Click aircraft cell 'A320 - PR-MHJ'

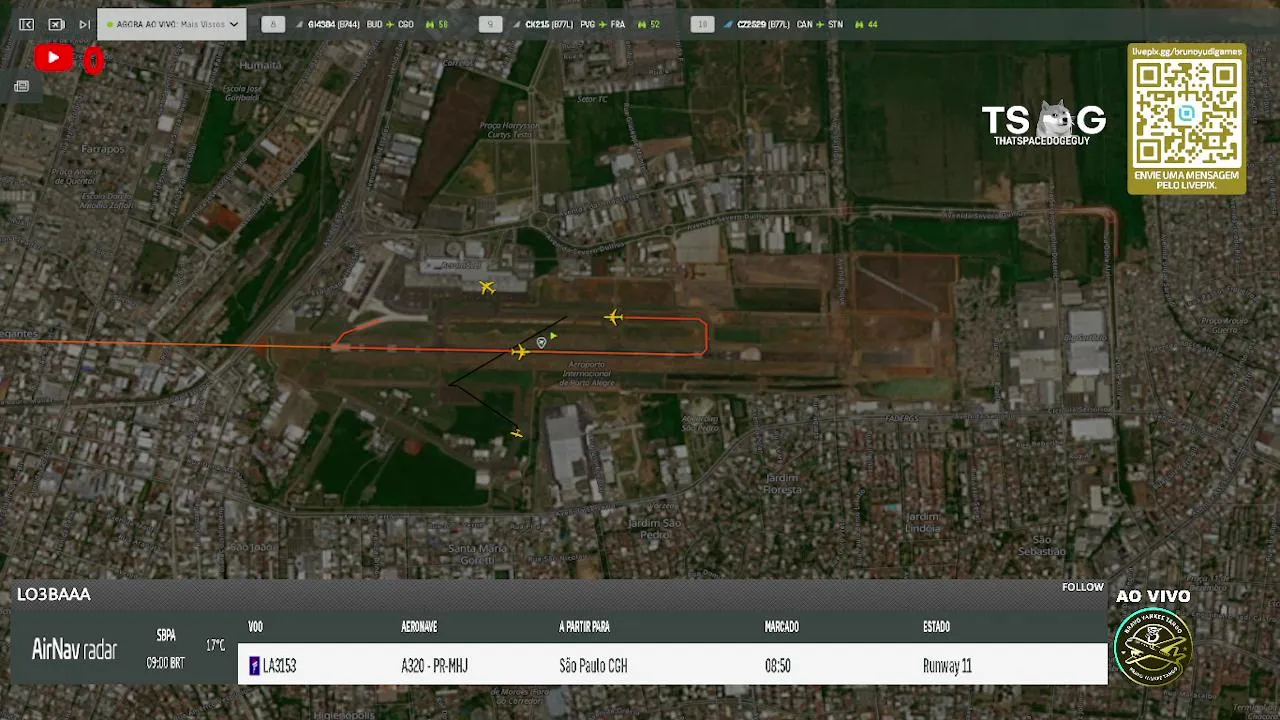(434, 666)
